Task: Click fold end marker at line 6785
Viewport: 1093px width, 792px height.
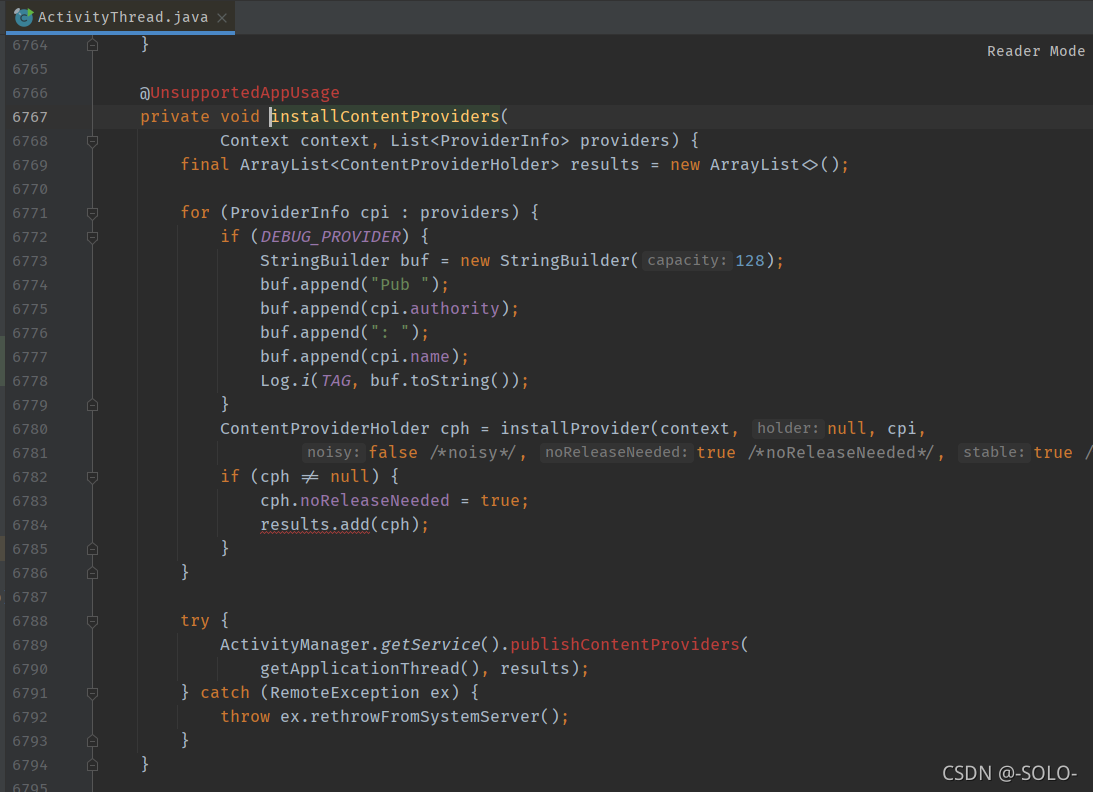Action: (x=92, y=549)
